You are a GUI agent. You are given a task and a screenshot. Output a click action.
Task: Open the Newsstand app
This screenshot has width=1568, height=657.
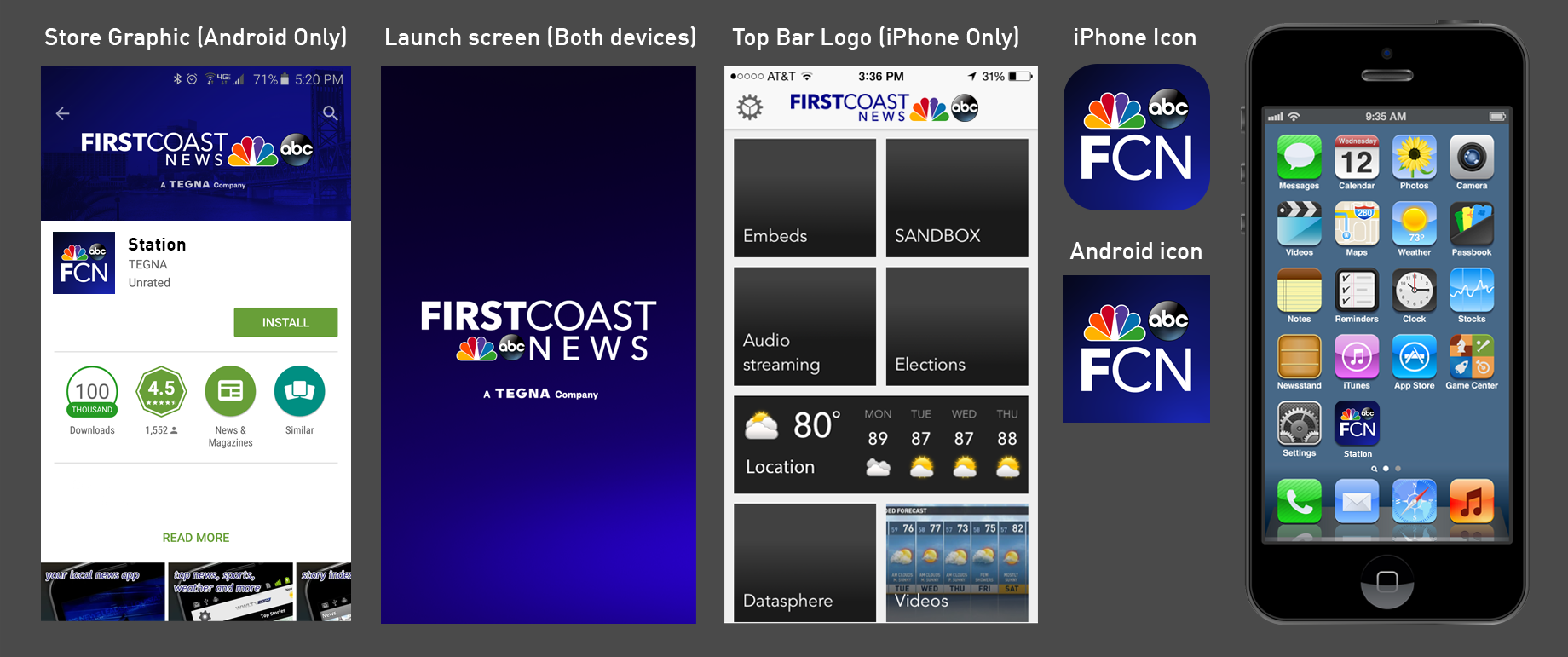pyautogui.click(x=1299, y=356)
